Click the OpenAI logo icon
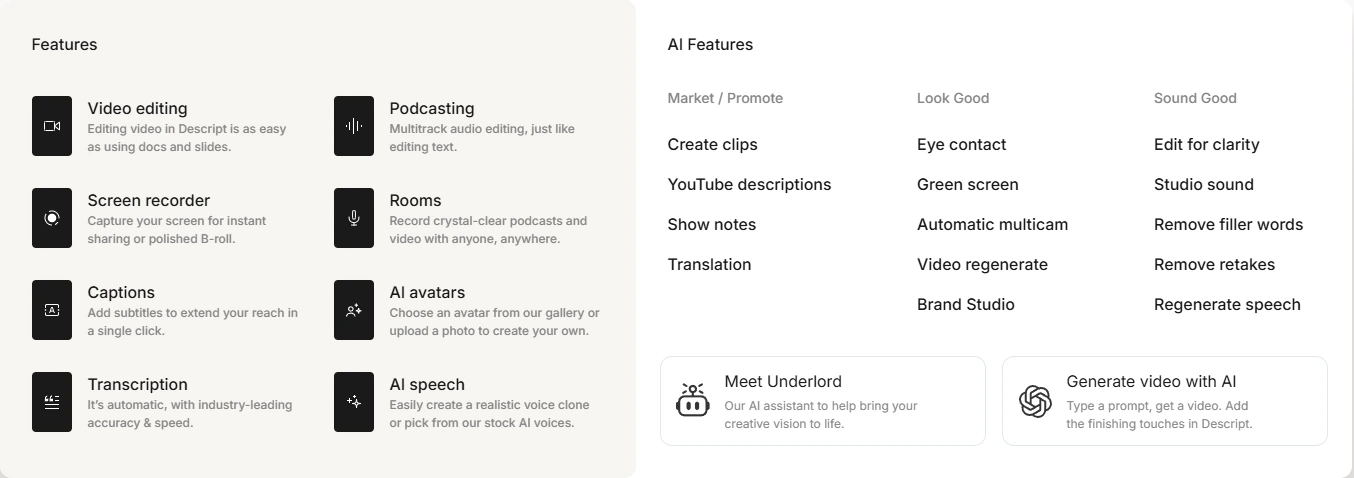This screenshot has width=1354, height=478. click(1035, 401)
